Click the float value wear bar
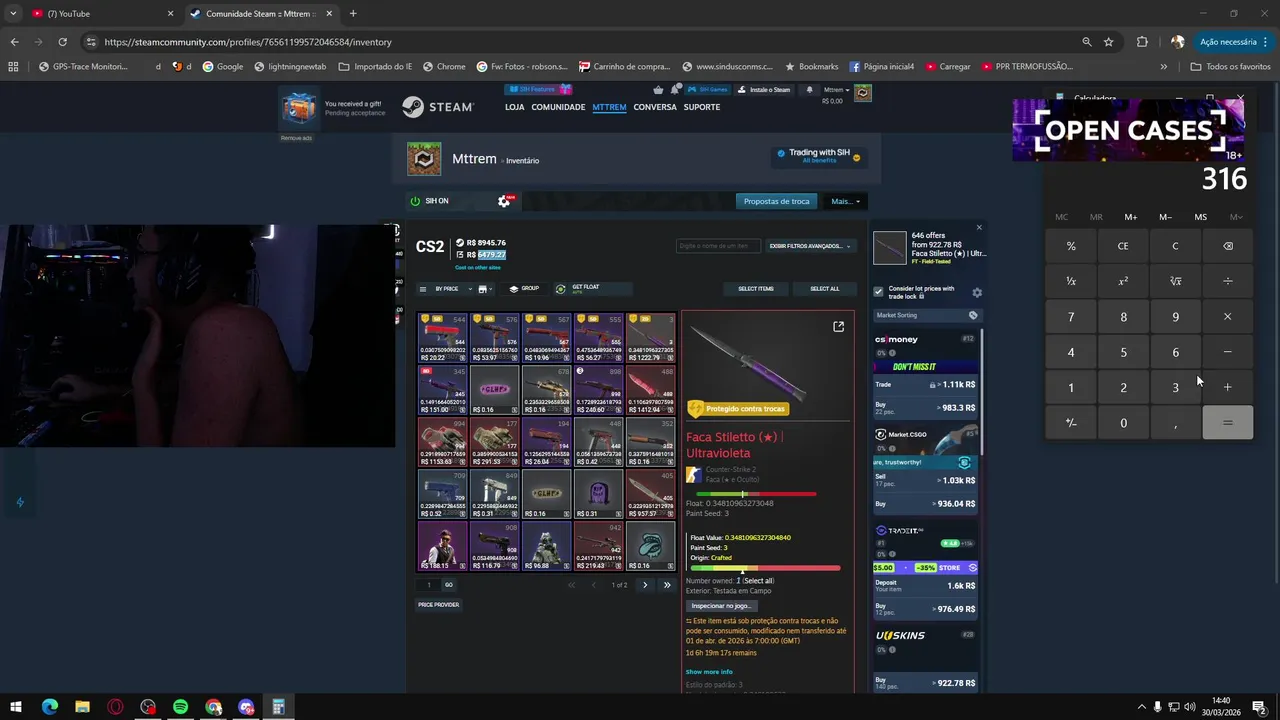This screenshot has width=1280, height=720. pyautogui.click(x=764, y=568)
